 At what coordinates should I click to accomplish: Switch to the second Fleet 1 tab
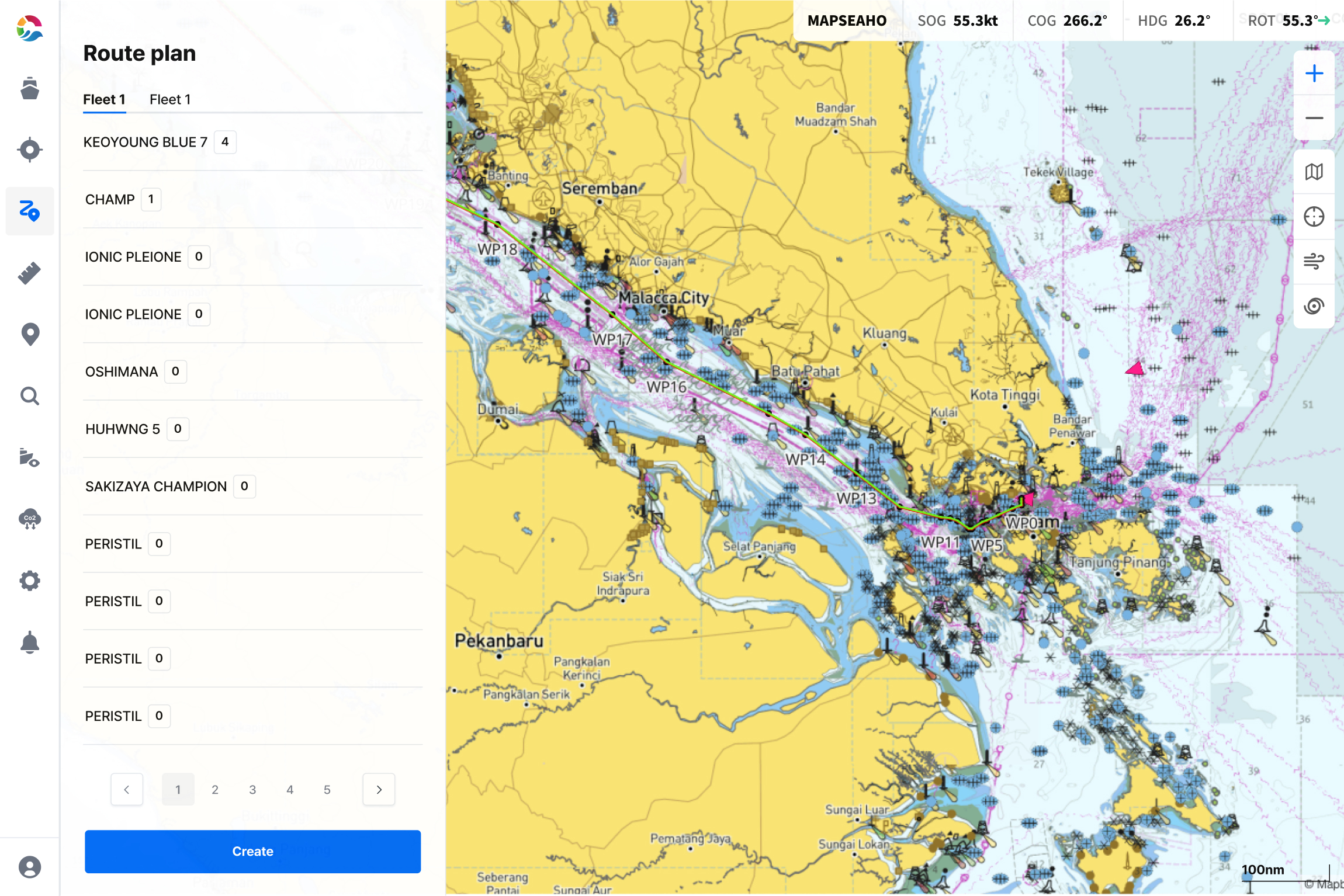(170, 99)
